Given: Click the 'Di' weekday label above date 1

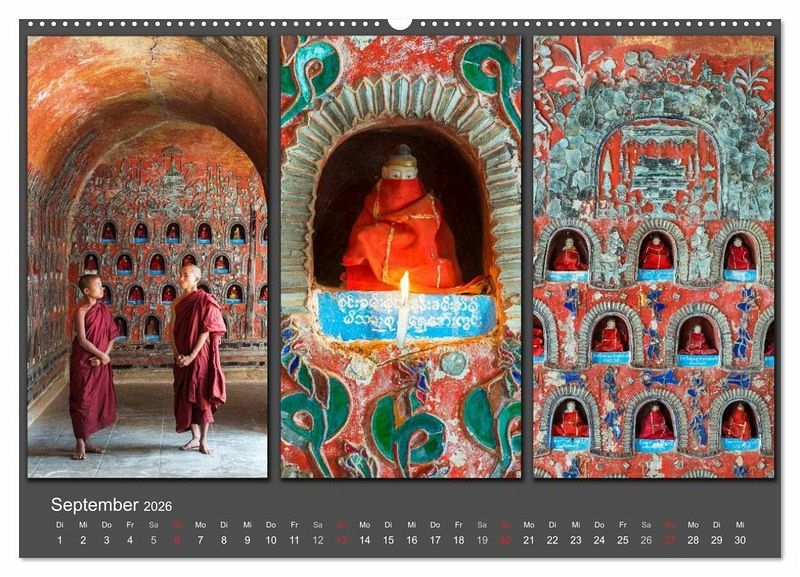Looking at the screenshot, I should point(59,524).
